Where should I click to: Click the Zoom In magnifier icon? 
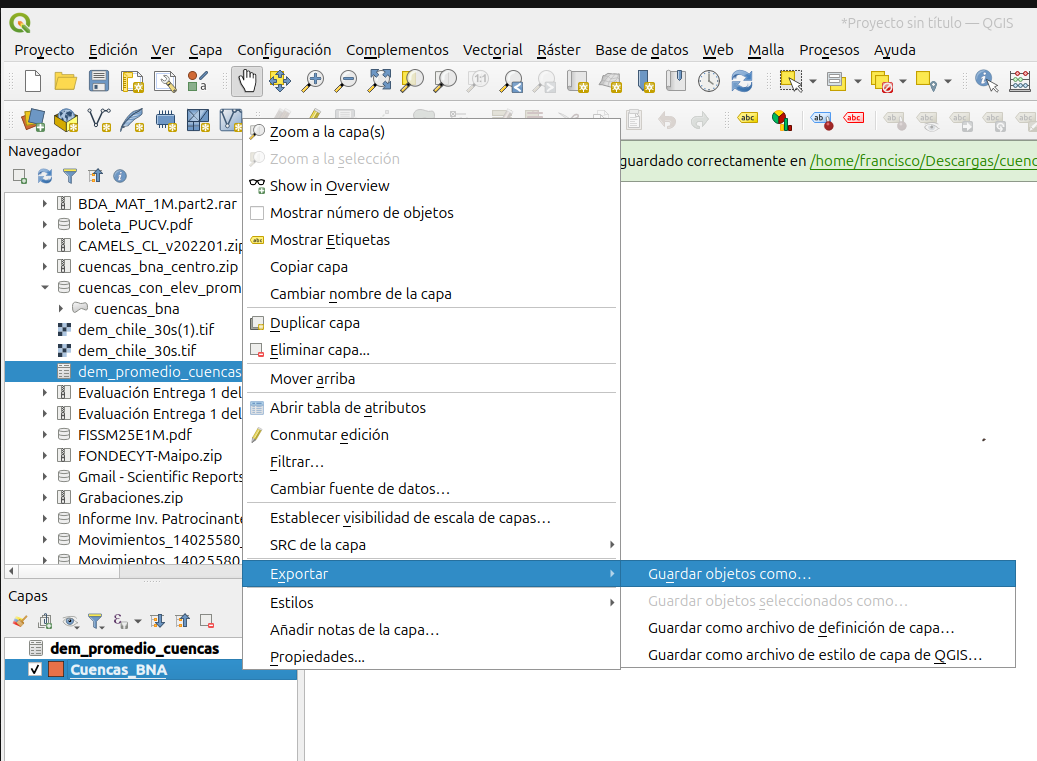pos(314,81)
